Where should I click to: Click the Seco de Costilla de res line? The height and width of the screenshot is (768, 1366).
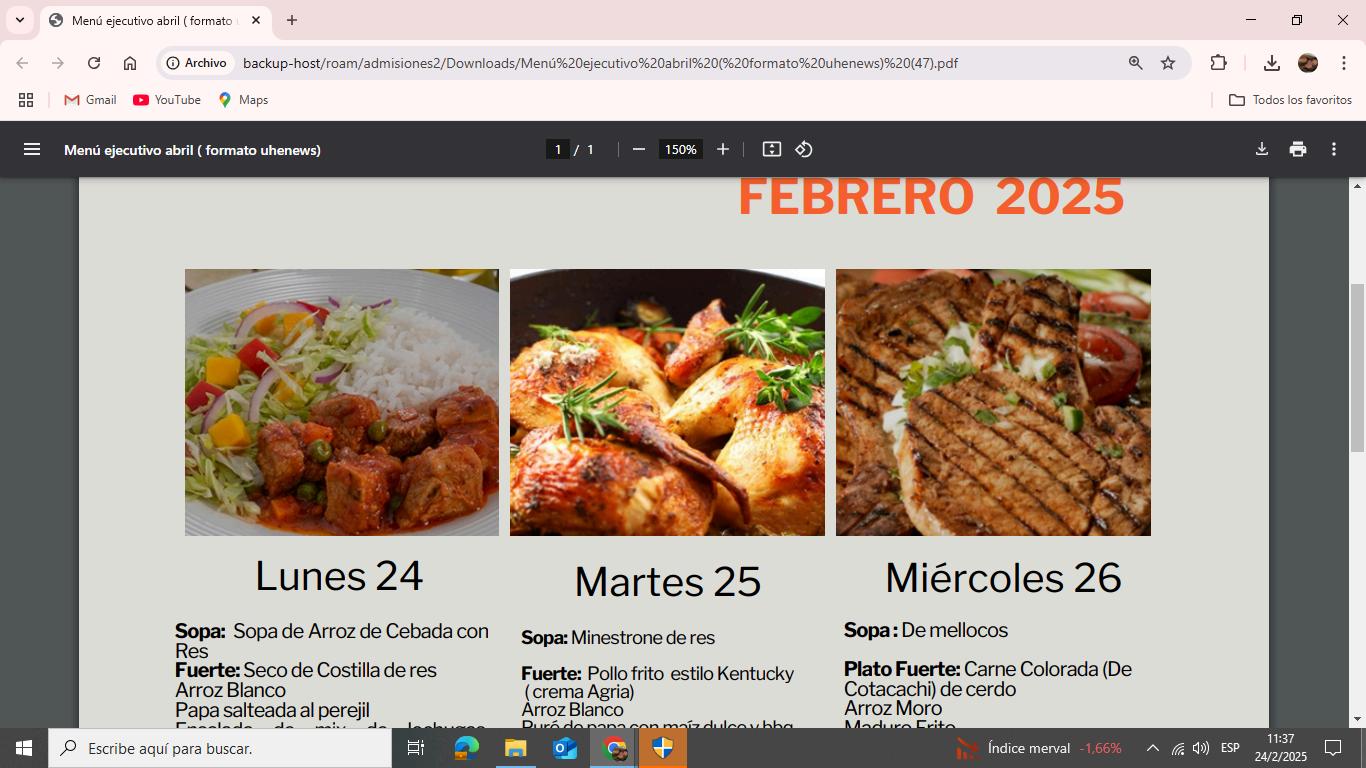[x=306, y=670]
